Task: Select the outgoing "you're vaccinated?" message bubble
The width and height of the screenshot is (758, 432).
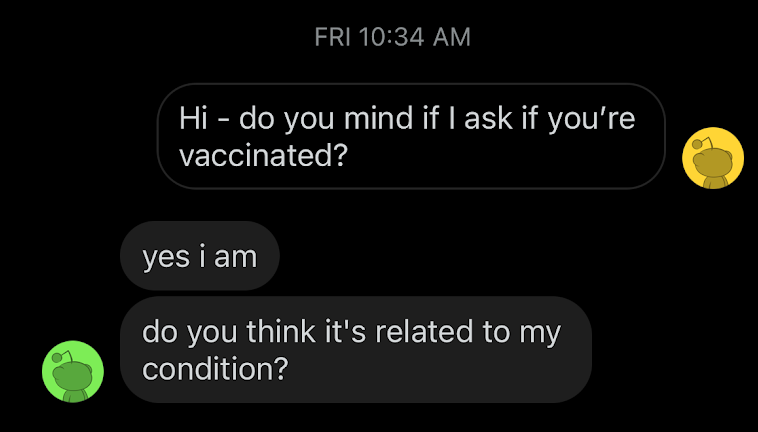Action: coord(411,136)
